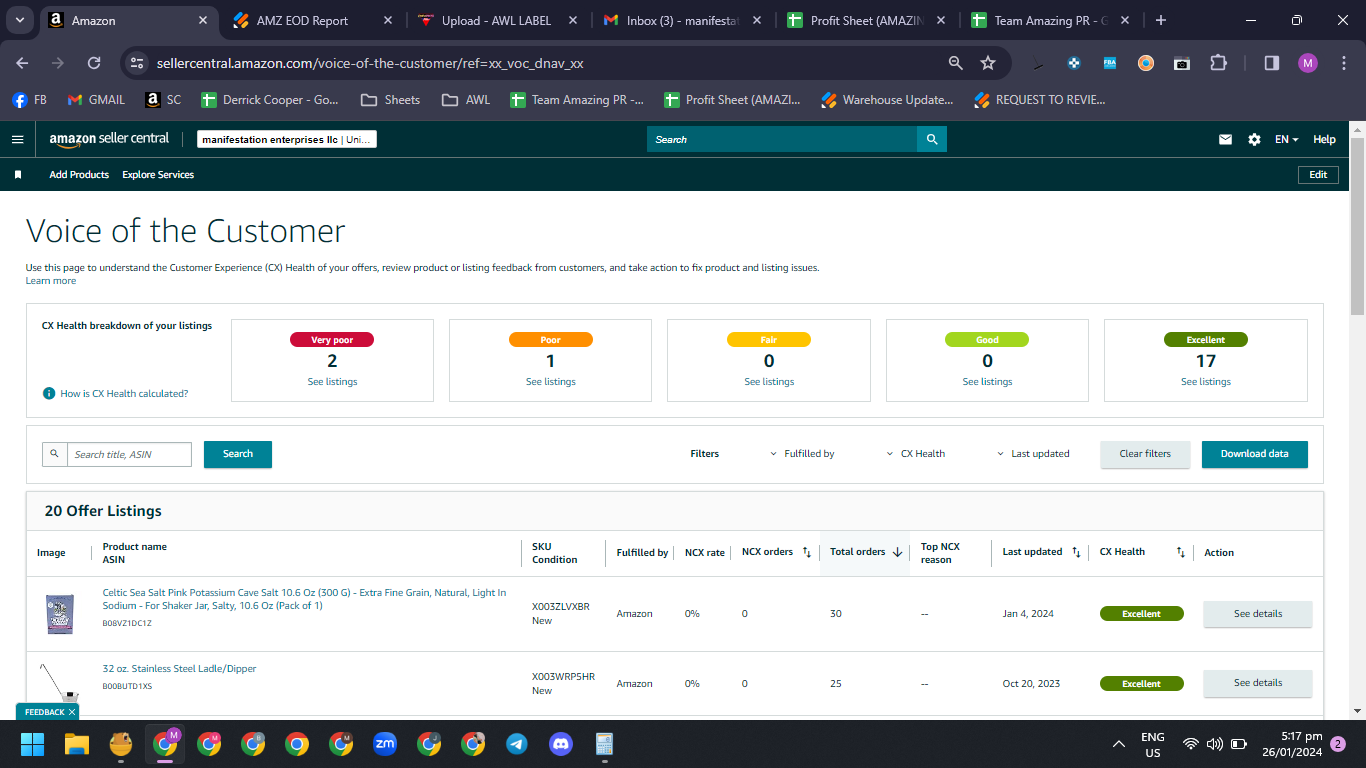The height and width of the screenshot is (768, 1366).
Task: Open Chrome tab search chevron
Action: point(21,20)
